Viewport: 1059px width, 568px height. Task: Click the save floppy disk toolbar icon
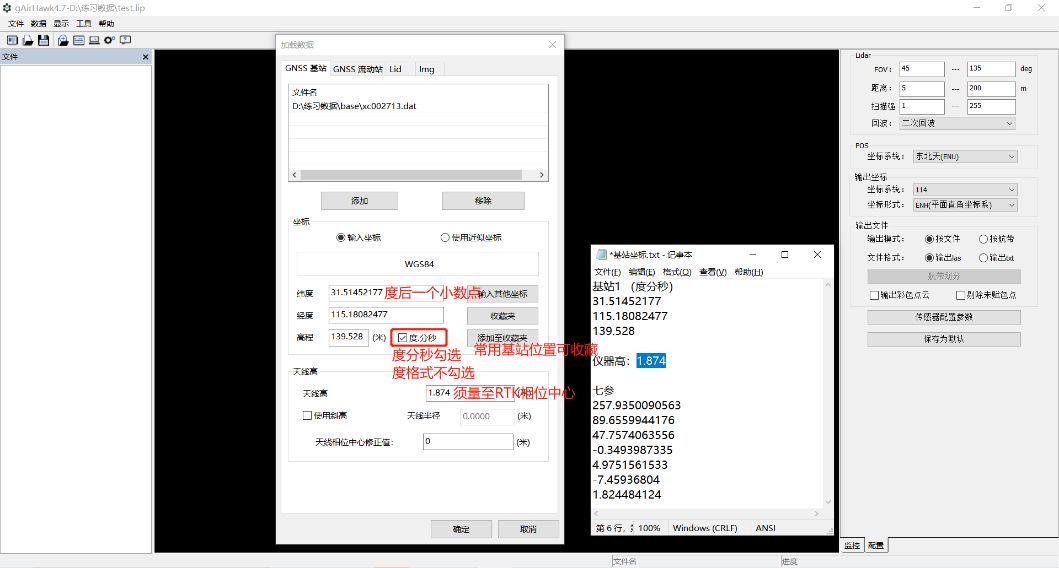(43, 41)
